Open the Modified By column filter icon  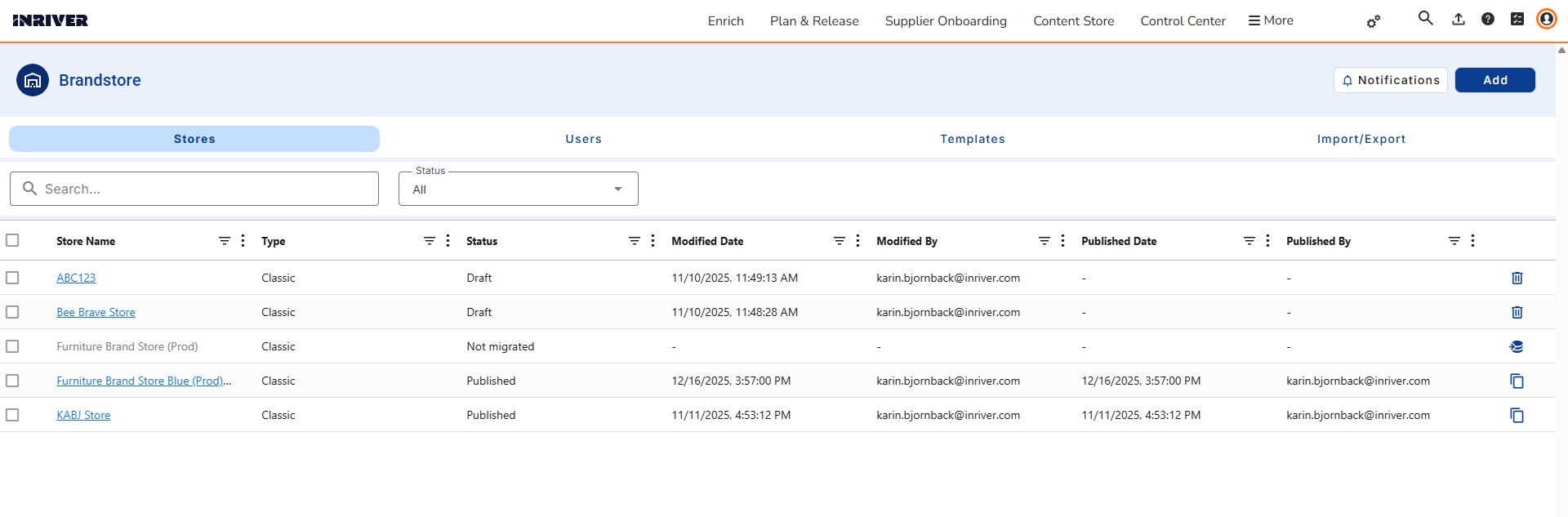click(1045, 241)
